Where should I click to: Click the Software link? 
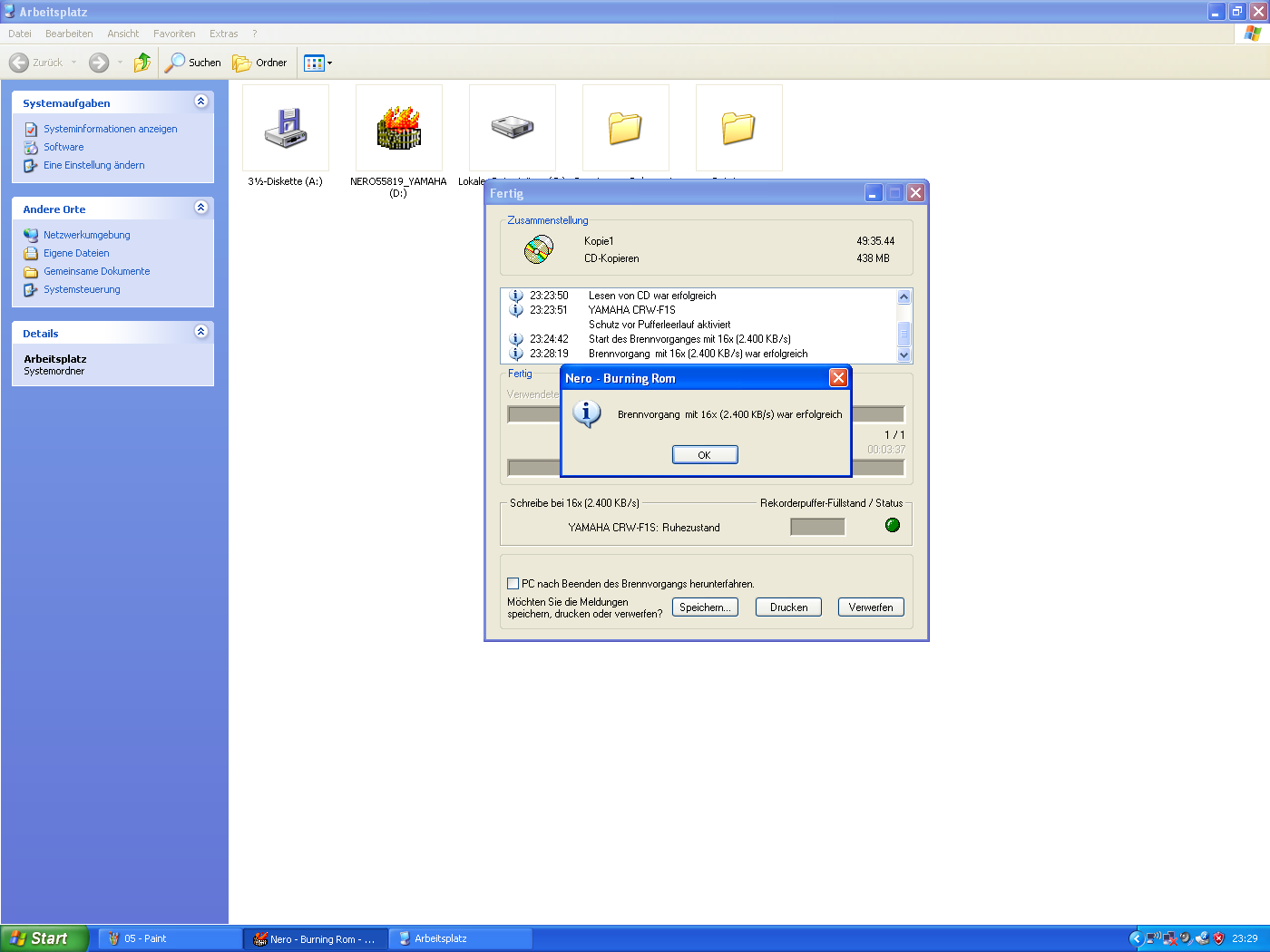click(63, 147)
